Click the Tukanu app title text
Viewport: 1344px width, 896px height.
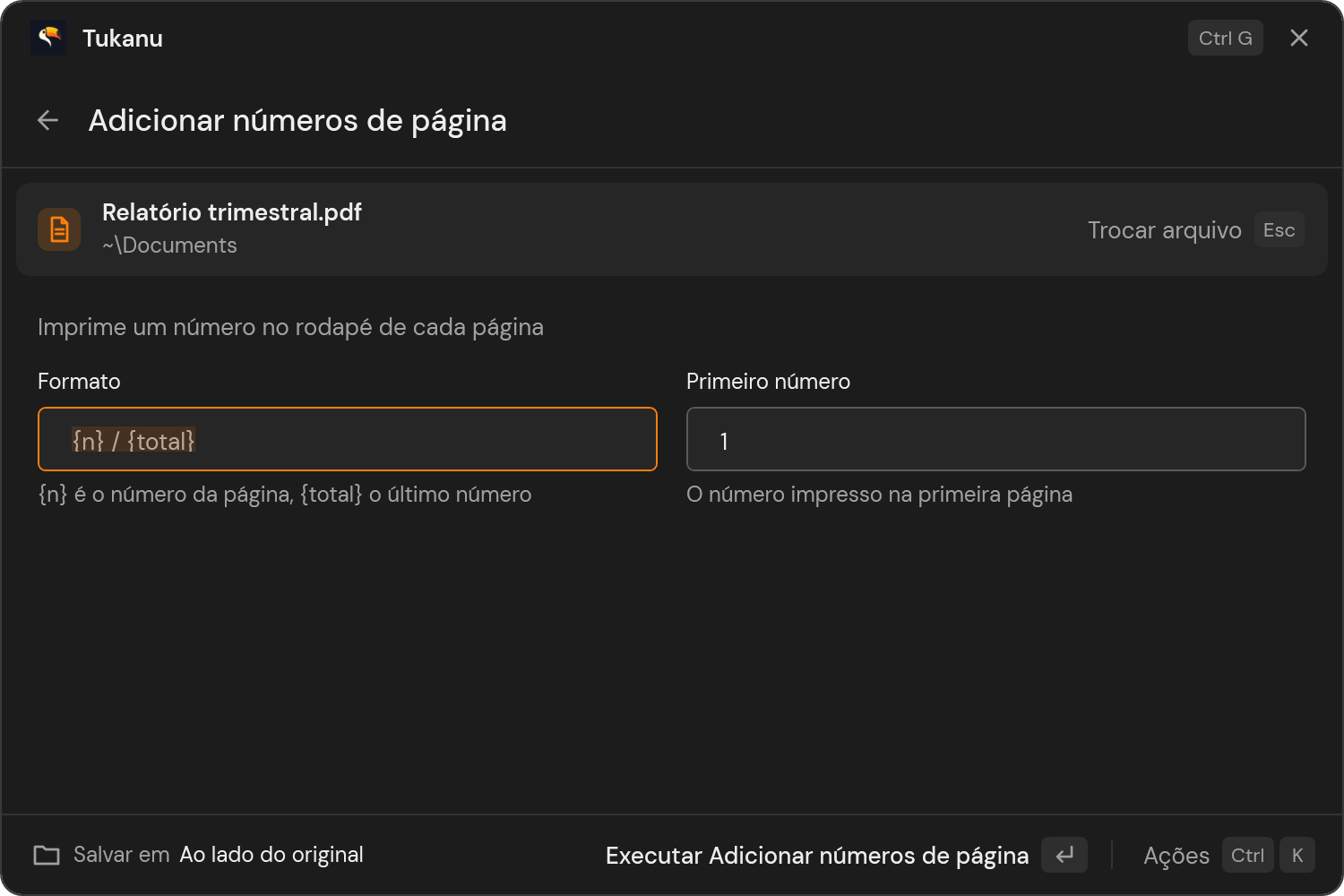[x=123, y=38]
